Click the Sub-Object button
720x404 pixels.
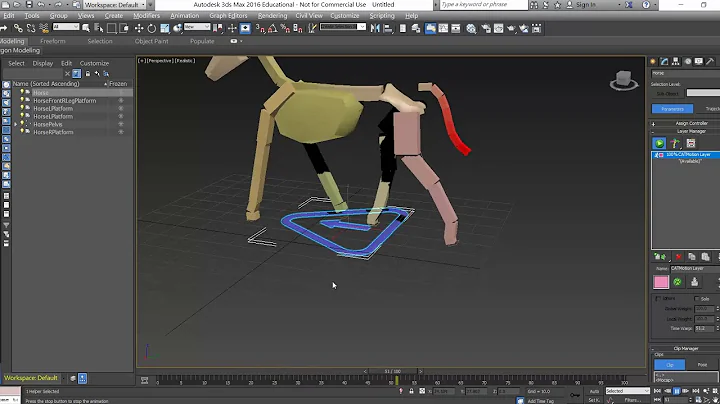667,94
